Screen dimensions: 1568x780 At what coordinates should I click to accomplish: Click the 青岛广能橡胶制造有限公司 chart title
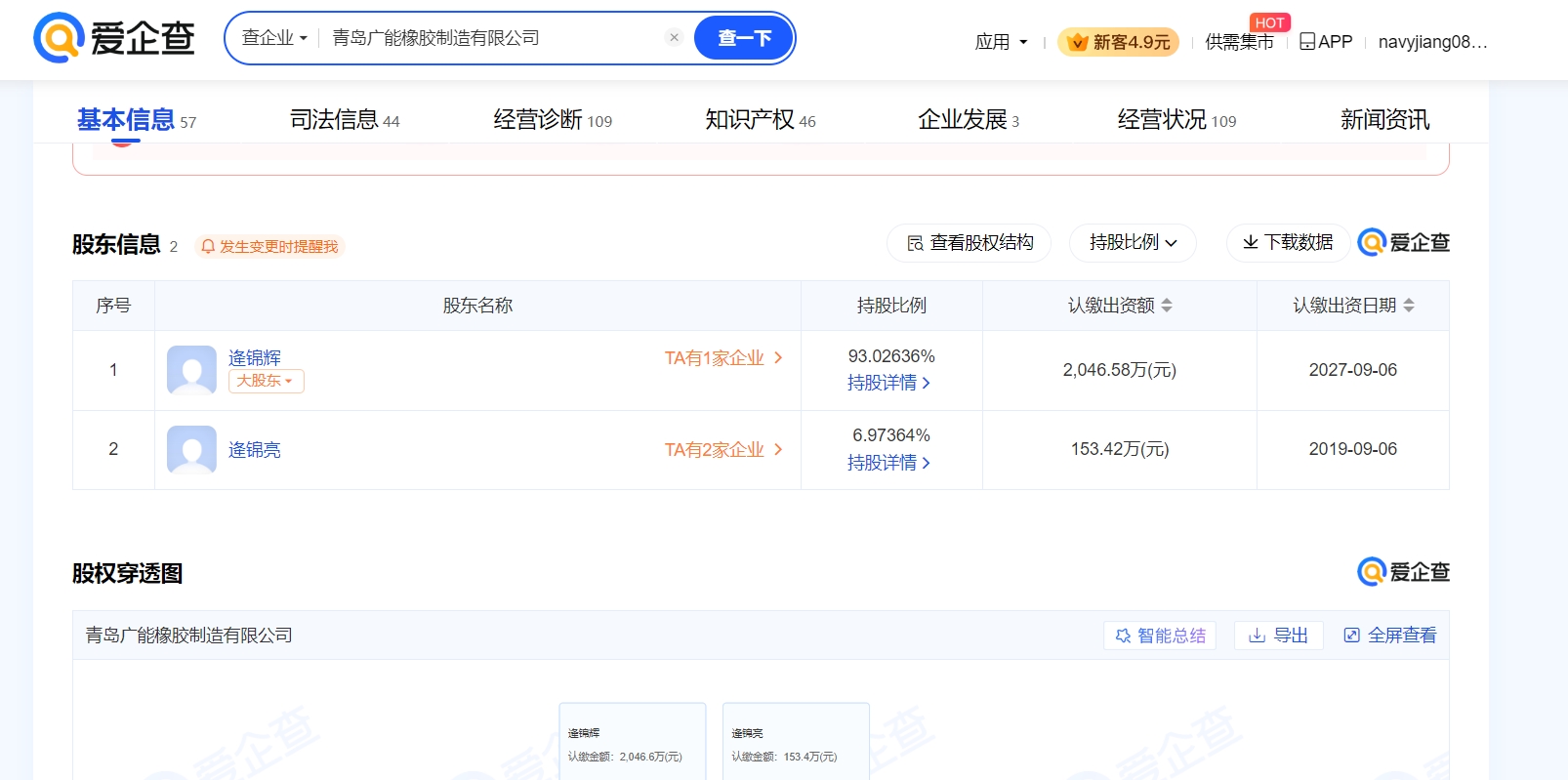(x=189, y=636)
